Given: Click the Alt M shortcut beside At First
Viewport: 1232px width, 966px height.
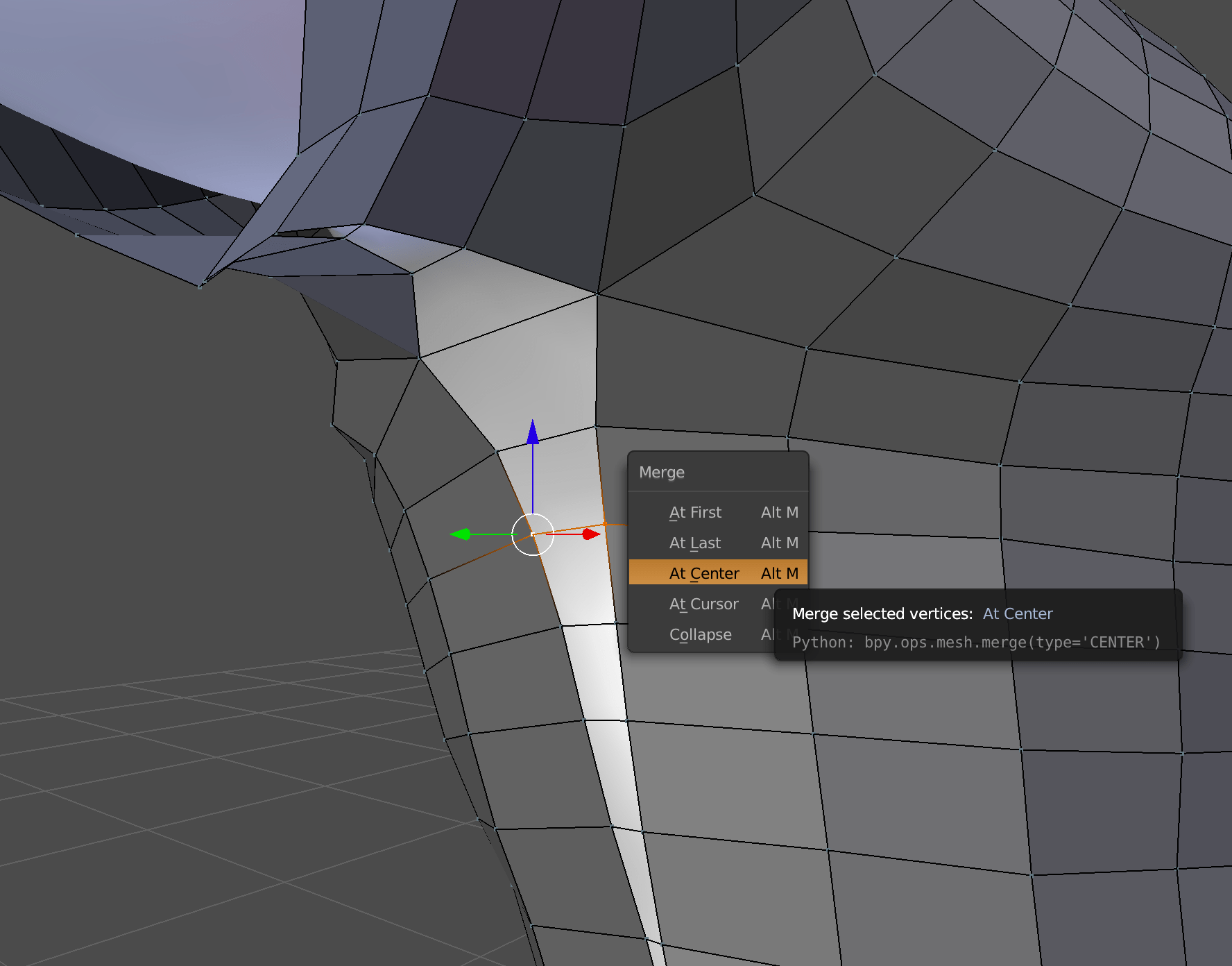Looking at the screenshot, I should pos(779,512).
